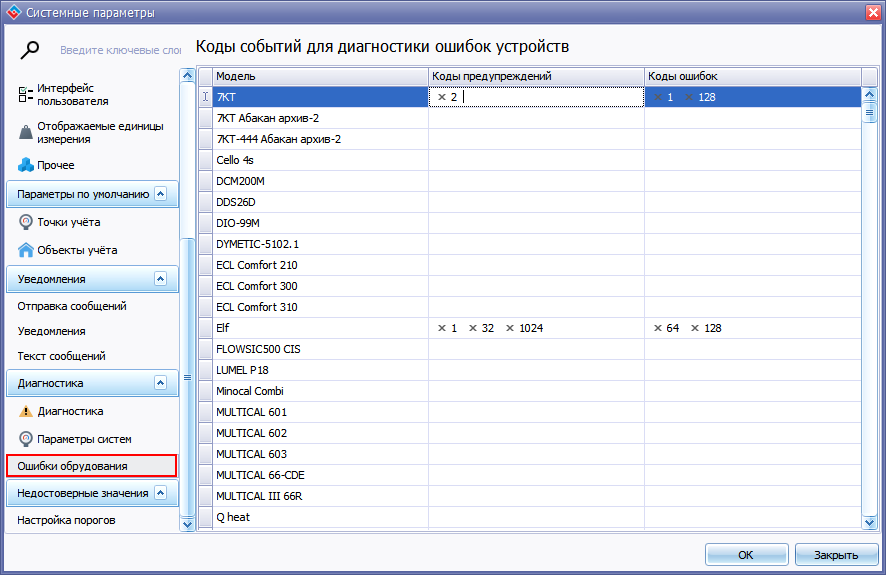The width and height of the screenshot is (886, 575).
Task: Click the Коды ошибок column header
Action: (753, 76)
